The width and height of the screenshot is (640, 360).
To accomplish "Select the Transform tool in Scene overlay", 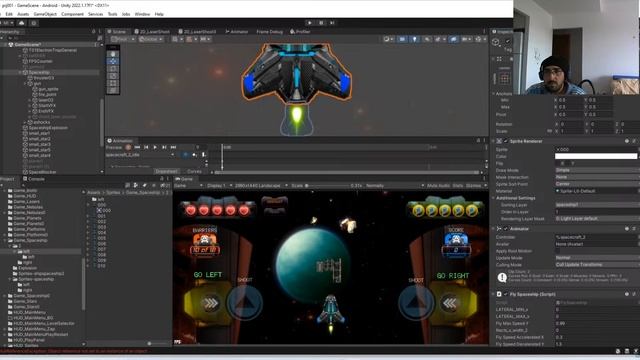I will (113, 90).
